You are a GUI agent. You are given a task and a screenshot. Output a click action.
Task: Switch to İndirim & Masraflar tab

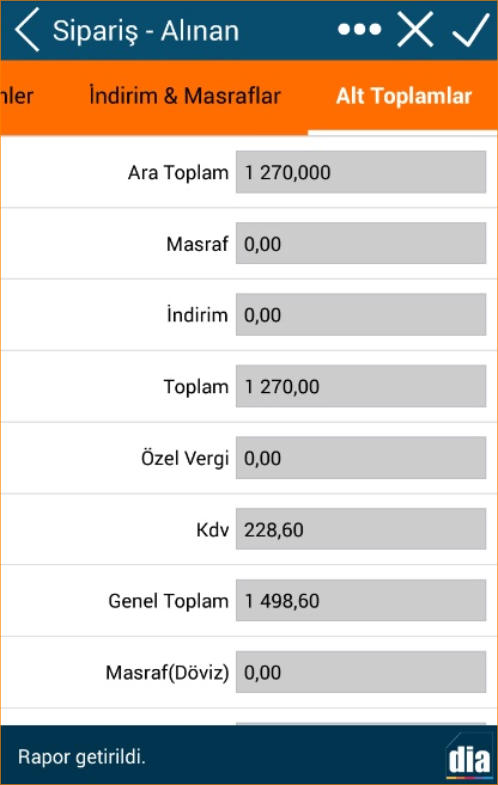point(185,96)
